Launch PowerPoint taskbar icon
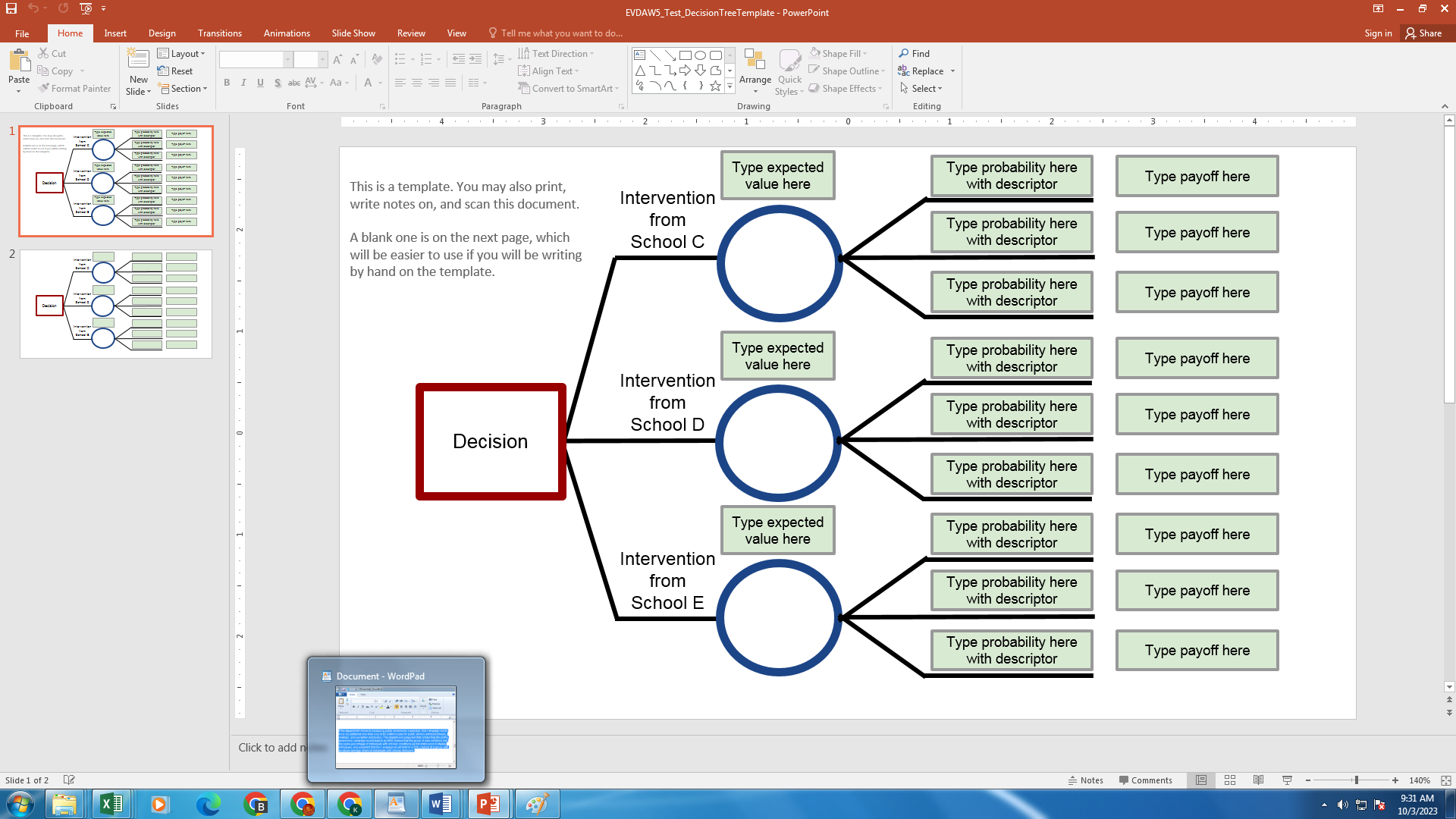The image size is (1456, 819). [x=488, y=804]
